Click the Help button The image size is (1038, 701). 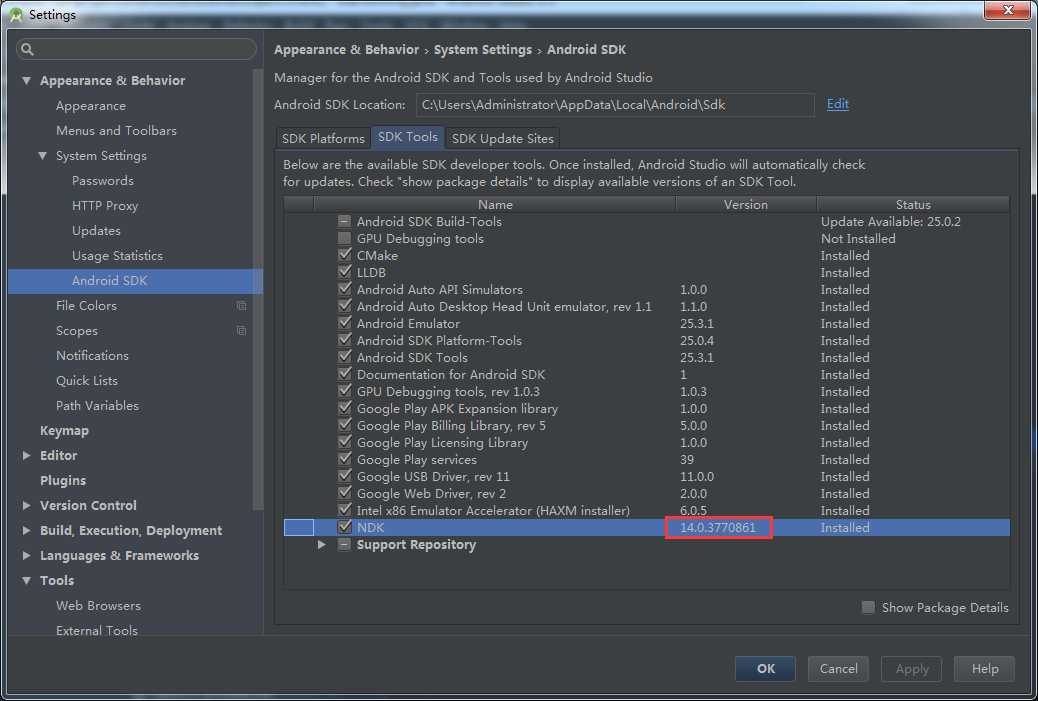tap(984, 669)
